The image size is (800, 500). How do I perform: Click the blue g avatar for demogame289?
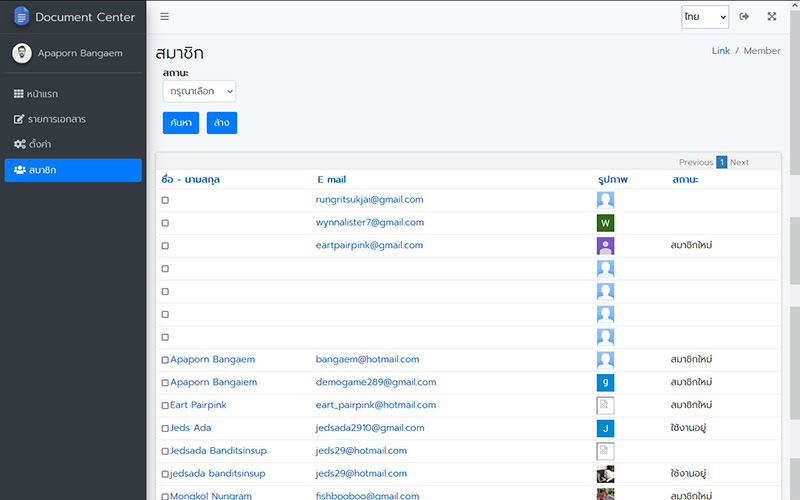(605, 382)
